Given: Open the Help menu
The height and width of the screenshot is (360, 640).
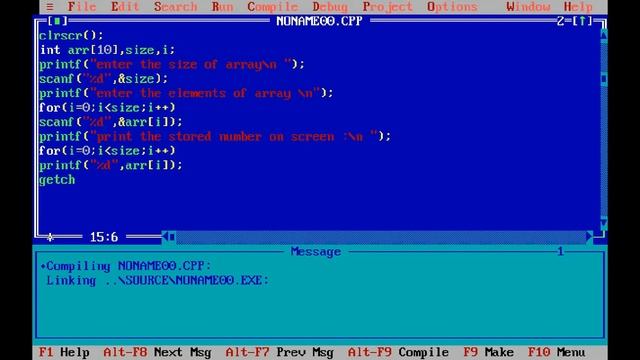Looking at the screenshot, I should point(578,7).
